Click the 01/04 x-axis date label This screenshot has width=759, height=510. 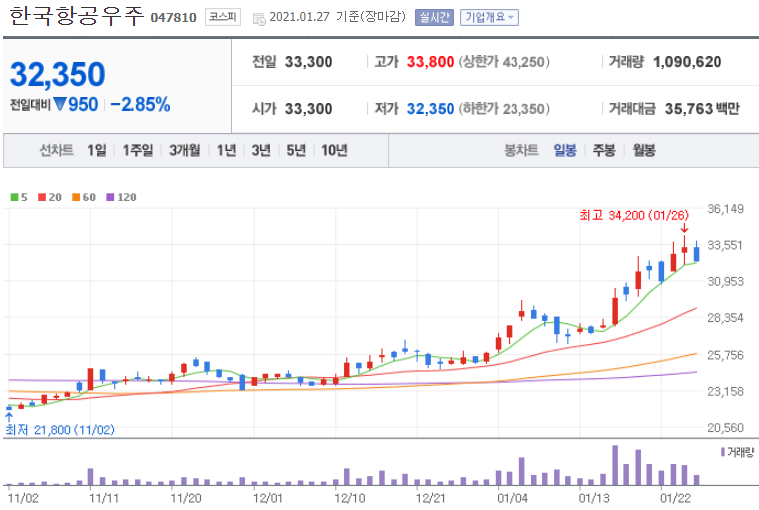513,498
